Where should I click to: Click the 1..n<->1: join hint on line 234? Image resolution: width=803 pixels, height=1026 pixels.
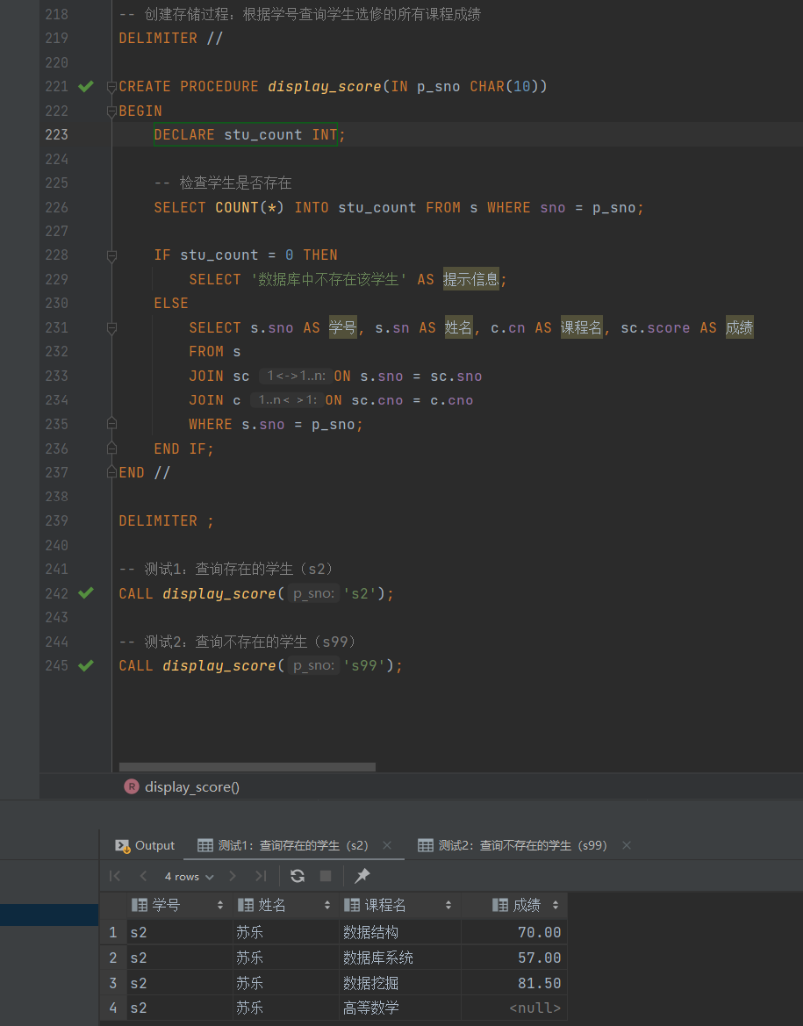point(288,400)
